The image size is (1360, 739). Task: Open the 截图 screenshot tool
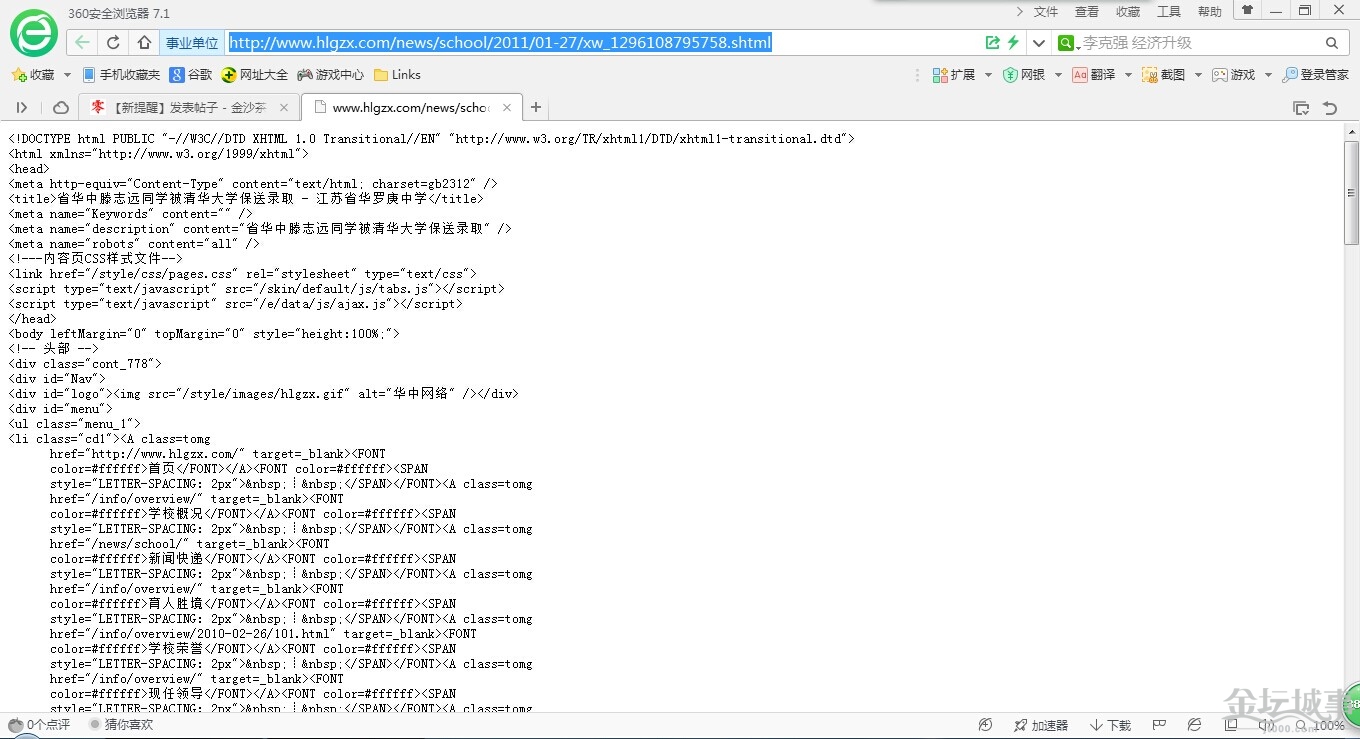tap(1164, 75)
